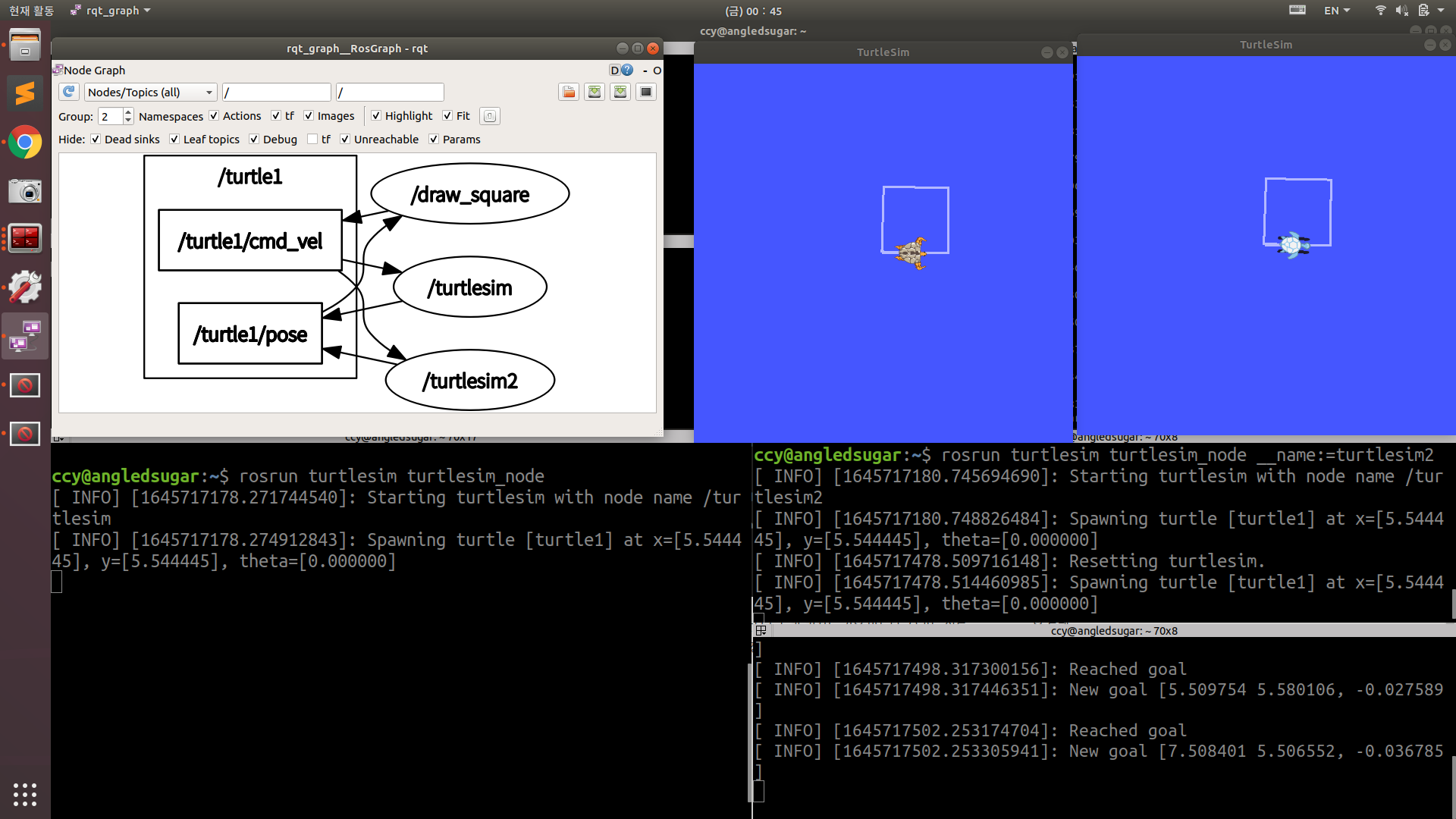The height and width of the screenshot is (819, 1456).
Task: Open the Show Applications grid
Action: [x=25, y=794]
